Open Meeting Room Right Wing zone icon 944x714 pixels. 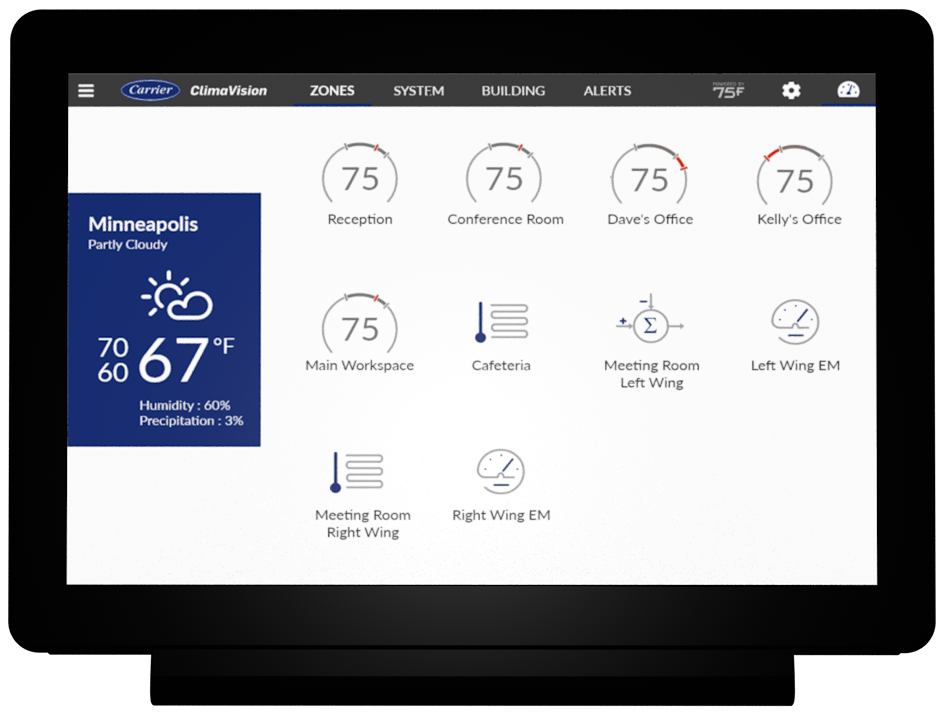358,472
